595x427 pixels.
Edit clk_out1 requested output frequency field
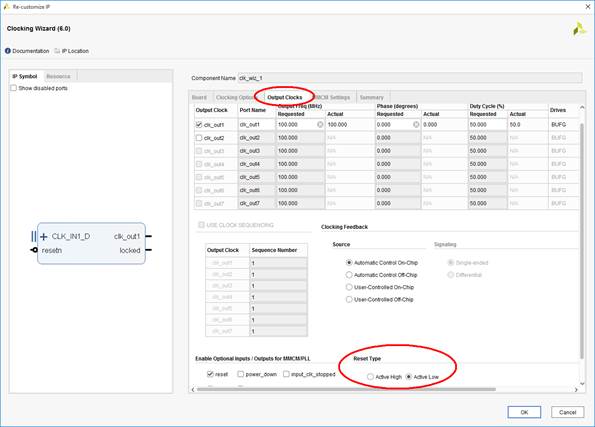(300, 124)
